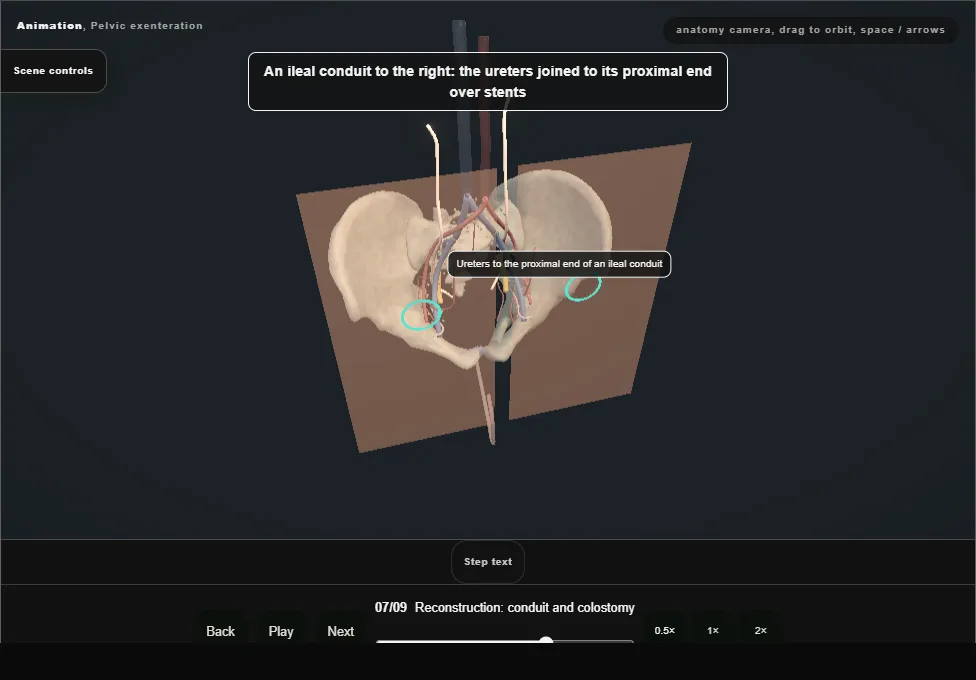Advance to the Next step
Viewport: 976px width, 680px height.
pyautogui.click(x=340, y=631)
